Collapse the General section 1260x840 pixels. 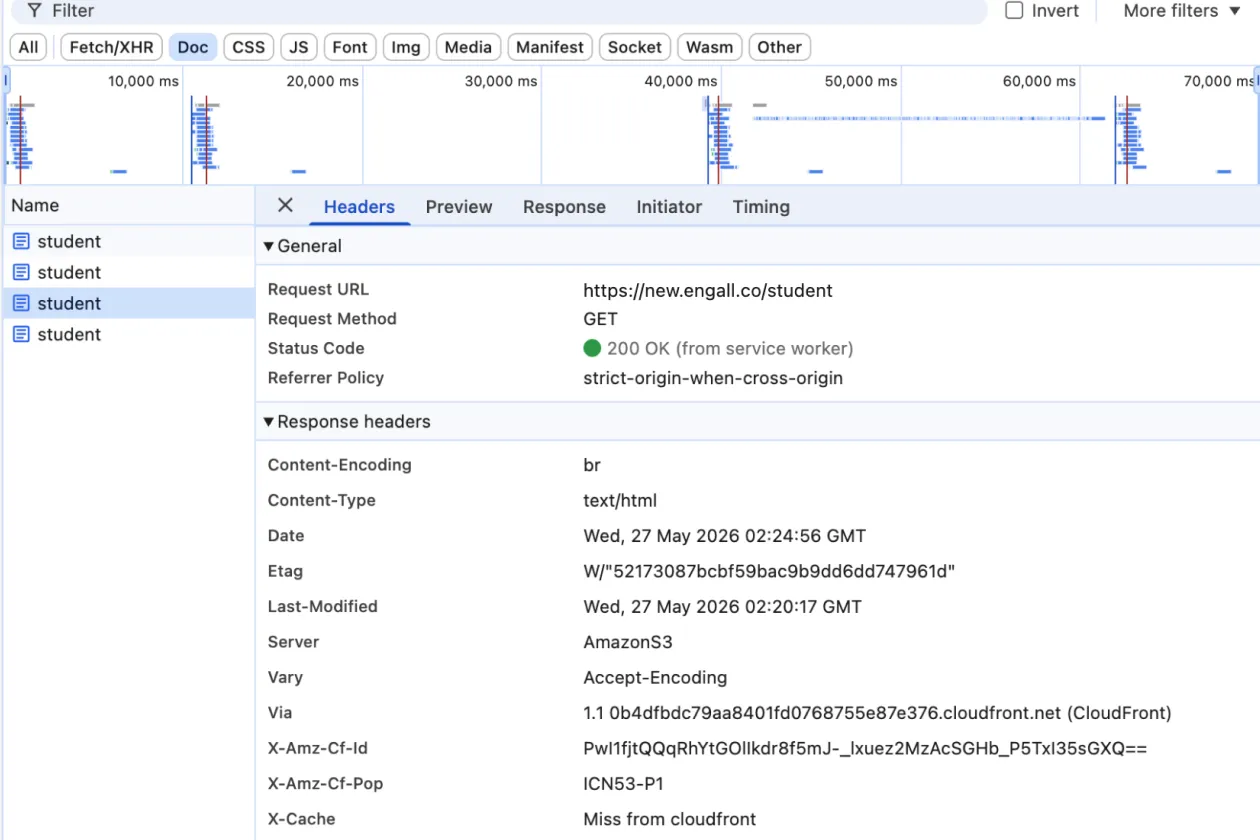(x=268, y=246)
